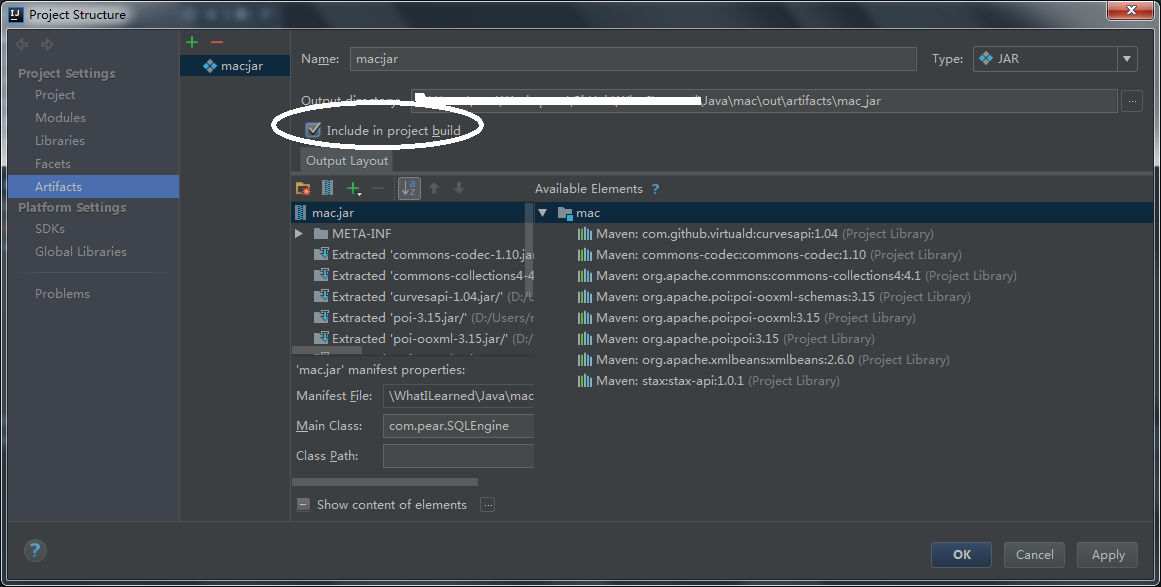Click the extracted commons-codec-1.10.jar icon
The height and width of the screenshot is (587, 1161).
[321, 255]
